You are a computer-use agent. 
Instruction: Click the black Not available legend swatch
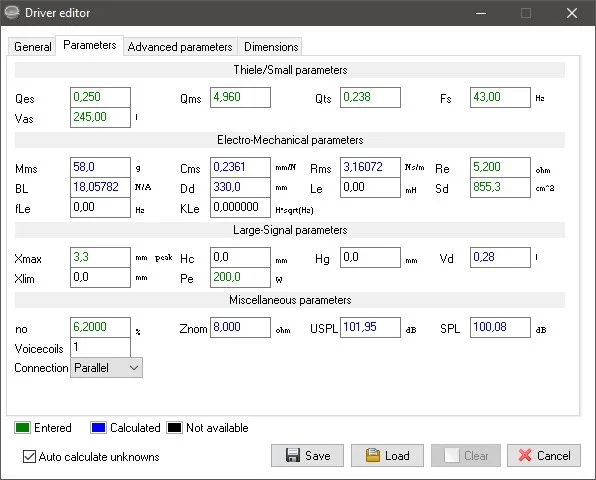174,428
